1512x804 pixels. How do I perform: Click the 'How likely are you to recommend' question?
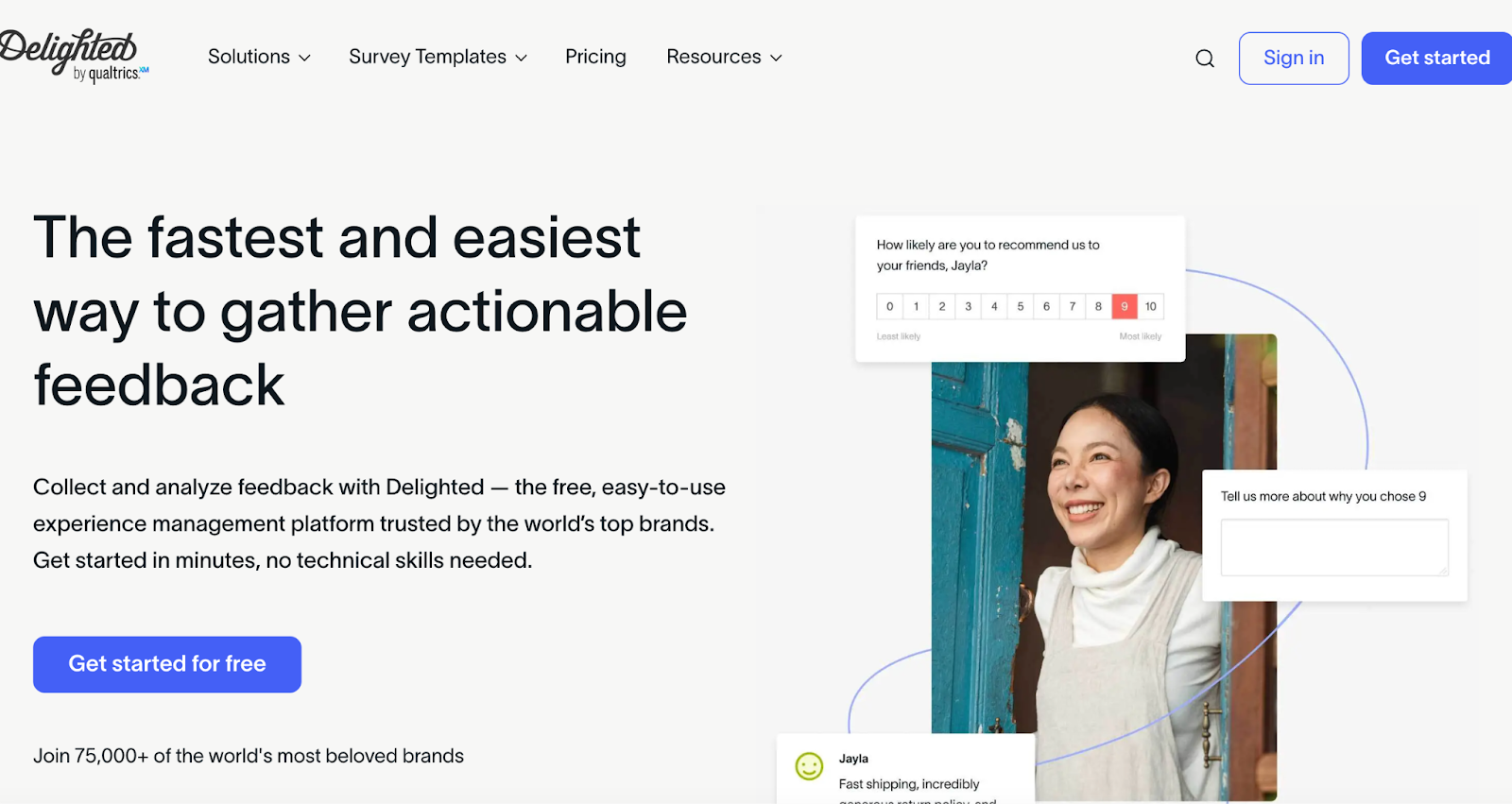(988, 255)
